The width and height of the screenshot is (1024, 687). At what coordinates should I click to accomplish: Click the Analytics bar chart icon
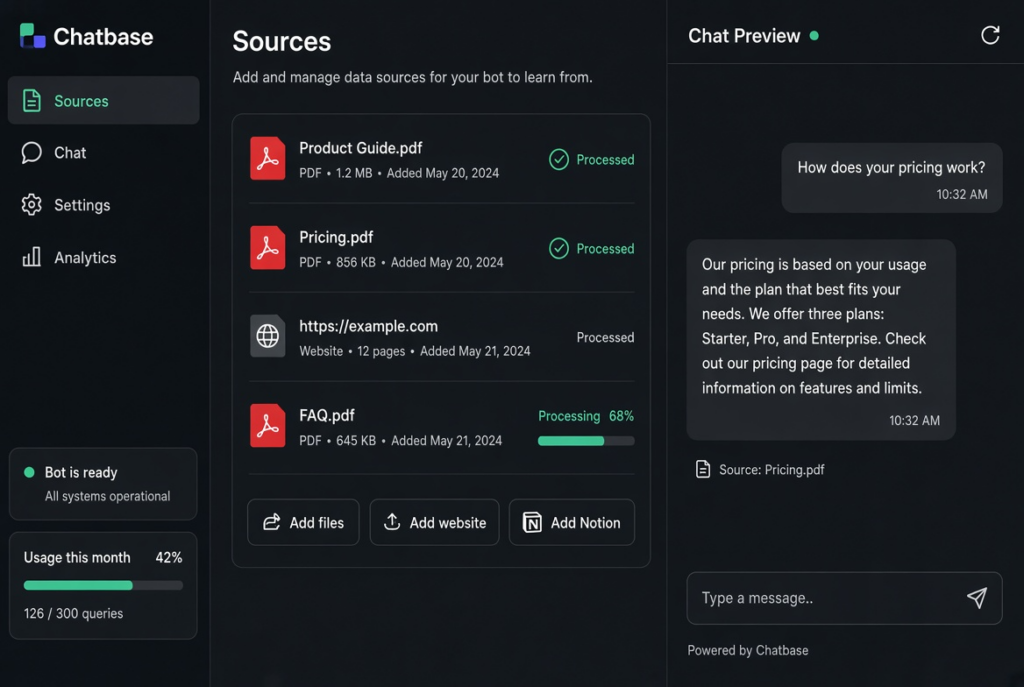(31, 257)
